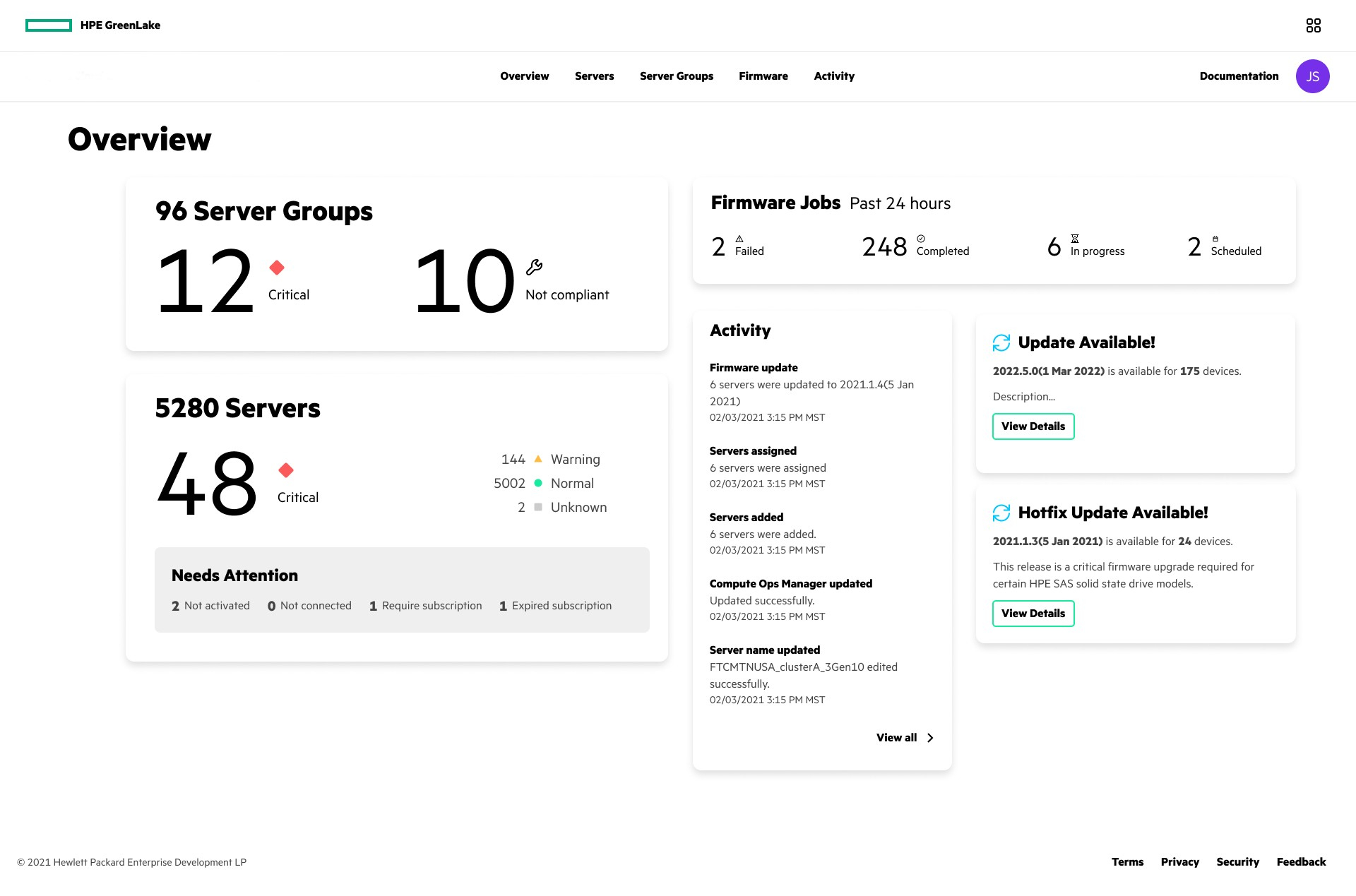Click the green Normal status dot
1356x896 pixels.
(538, 483)
